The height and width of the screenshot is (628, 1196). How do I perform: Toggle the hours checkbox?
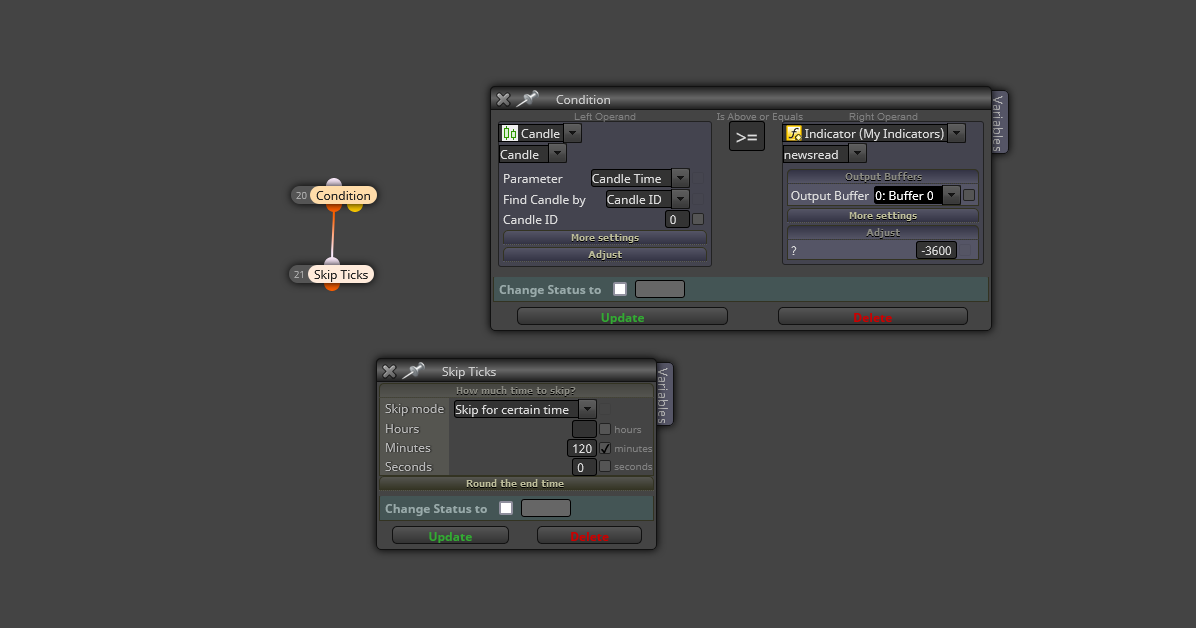605,429
